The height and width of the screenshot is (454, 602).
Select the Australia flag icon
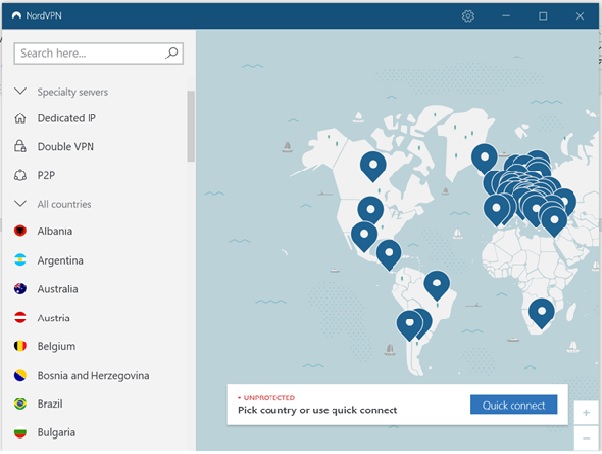pyautogui.click(x=20, y=289)
